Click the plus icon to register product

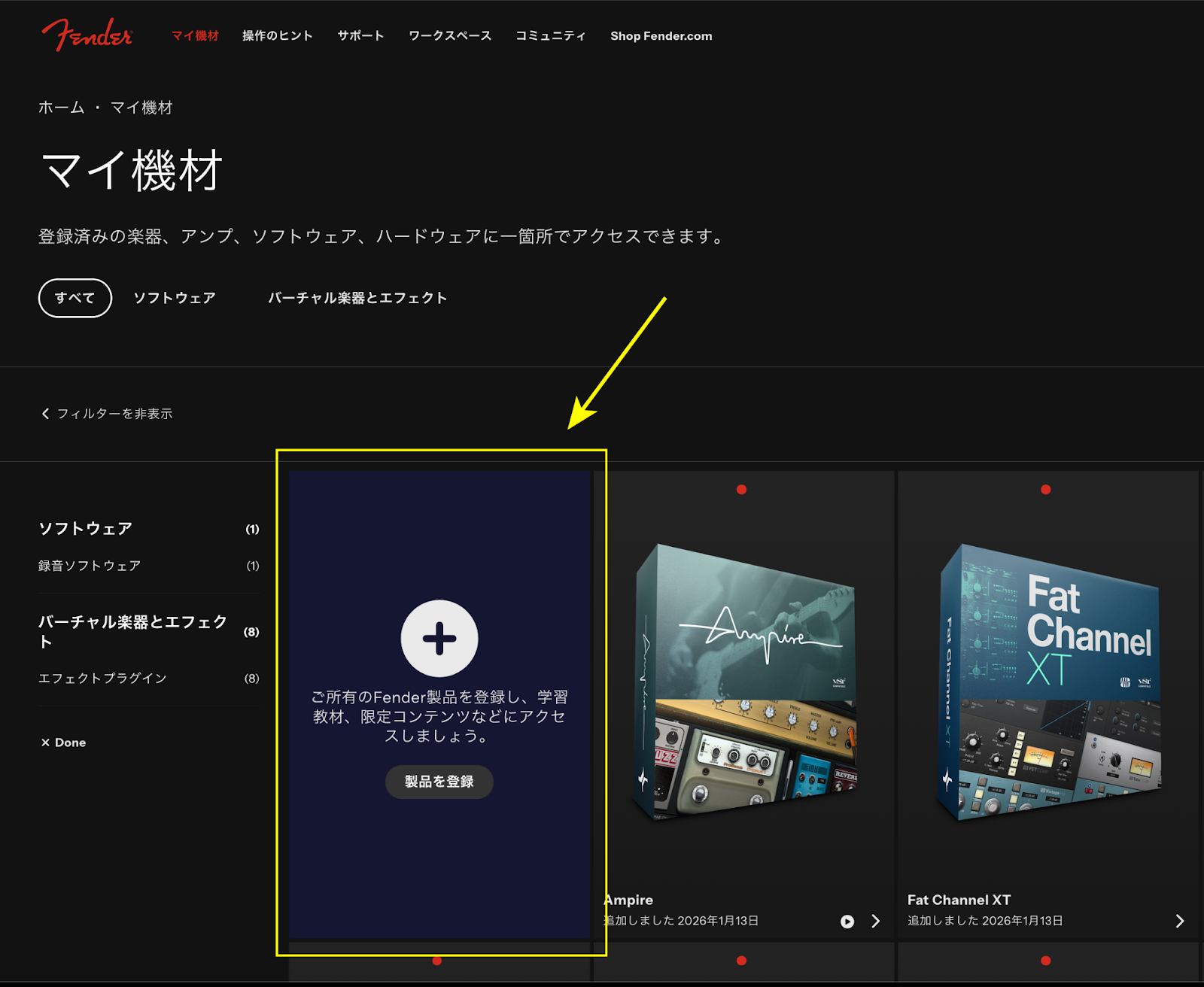tap(439, 639)
